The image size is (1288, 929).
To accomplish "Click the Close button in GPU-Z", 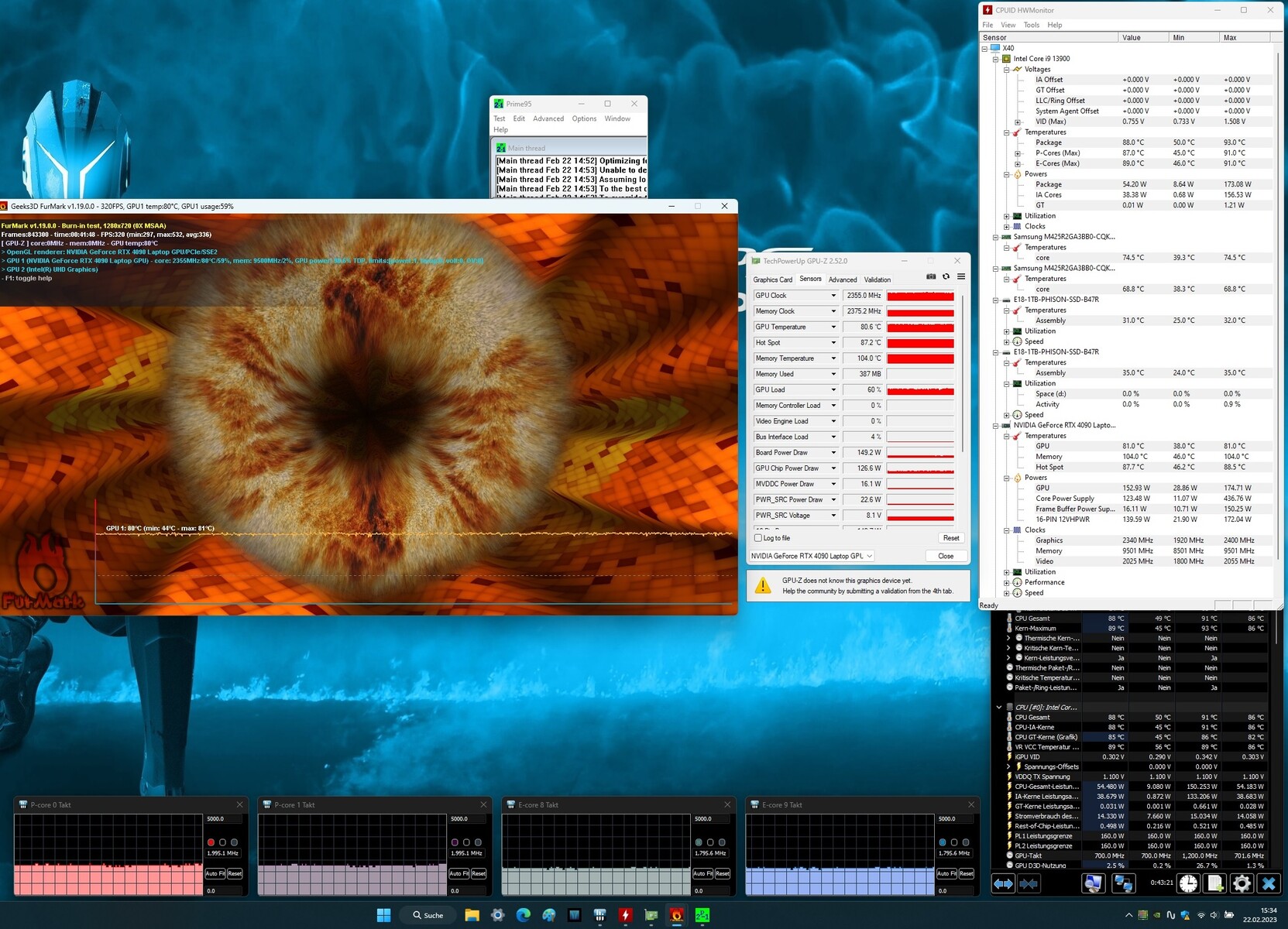I will [x=946, y=556].
